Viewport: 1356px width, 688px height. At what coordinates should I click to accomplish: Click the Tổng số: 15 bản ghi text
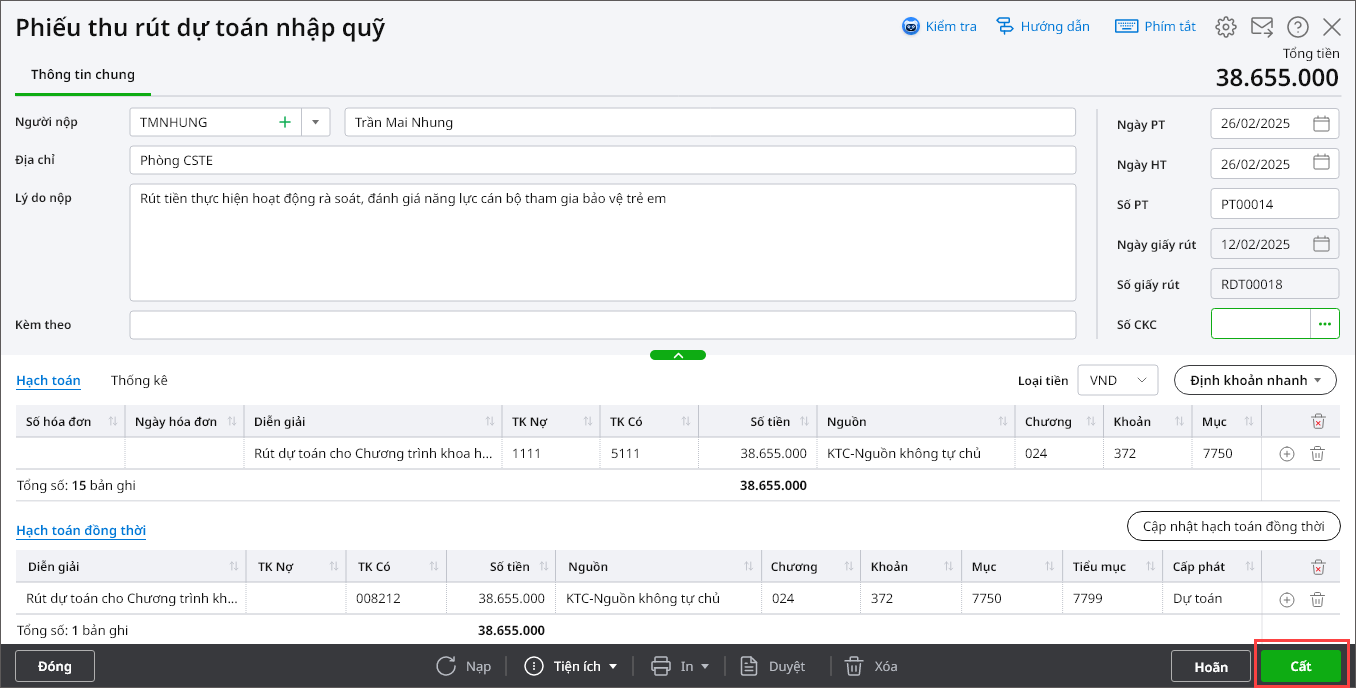click(76, 485)
